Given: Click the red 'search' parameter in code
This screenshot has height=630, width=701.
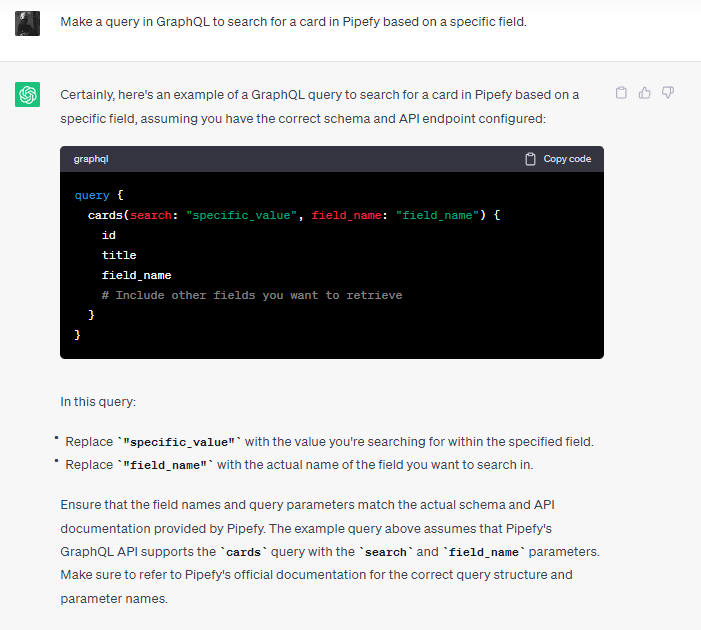Looking at the screenshot, I should coord(151,216).
